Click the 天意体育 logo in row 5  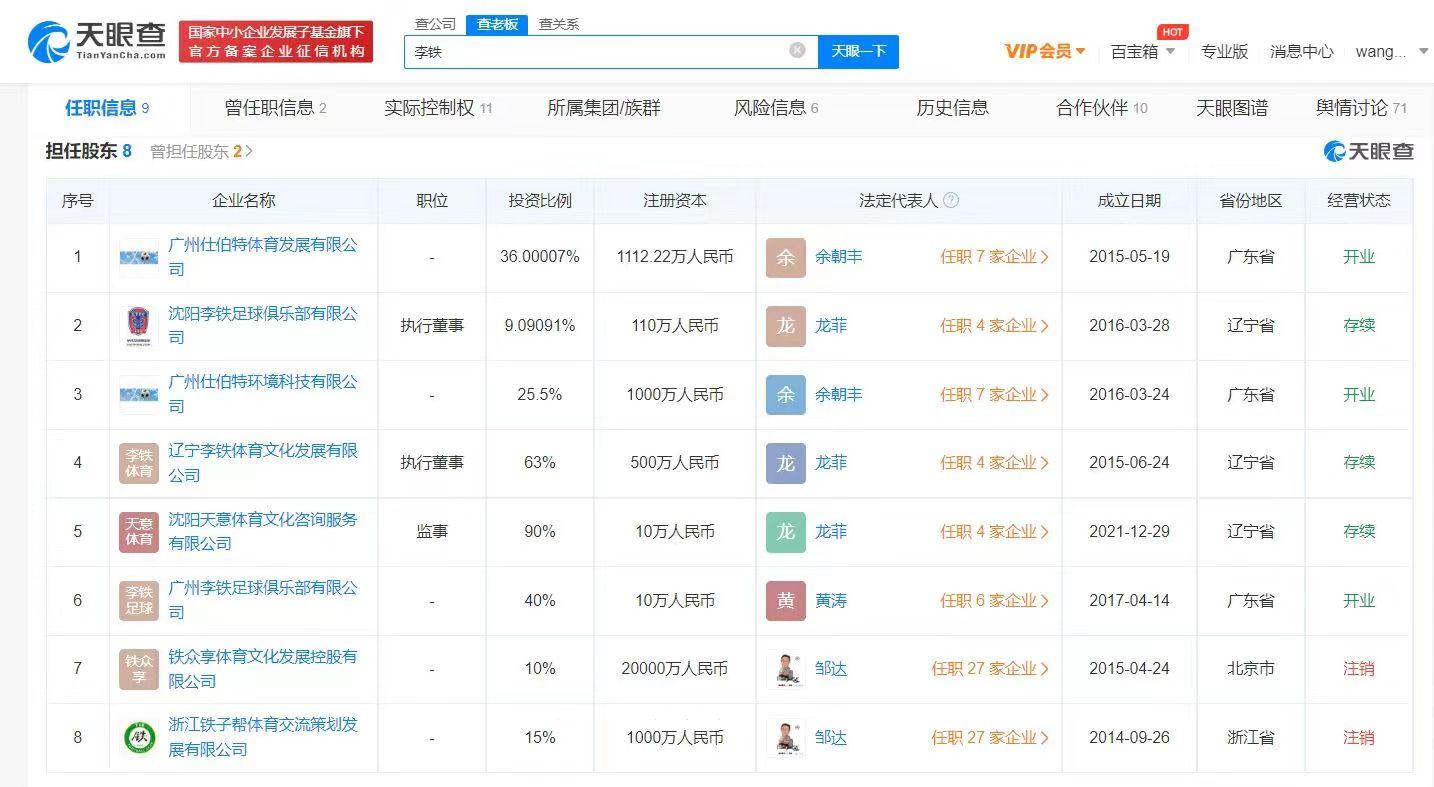(139, 532)
